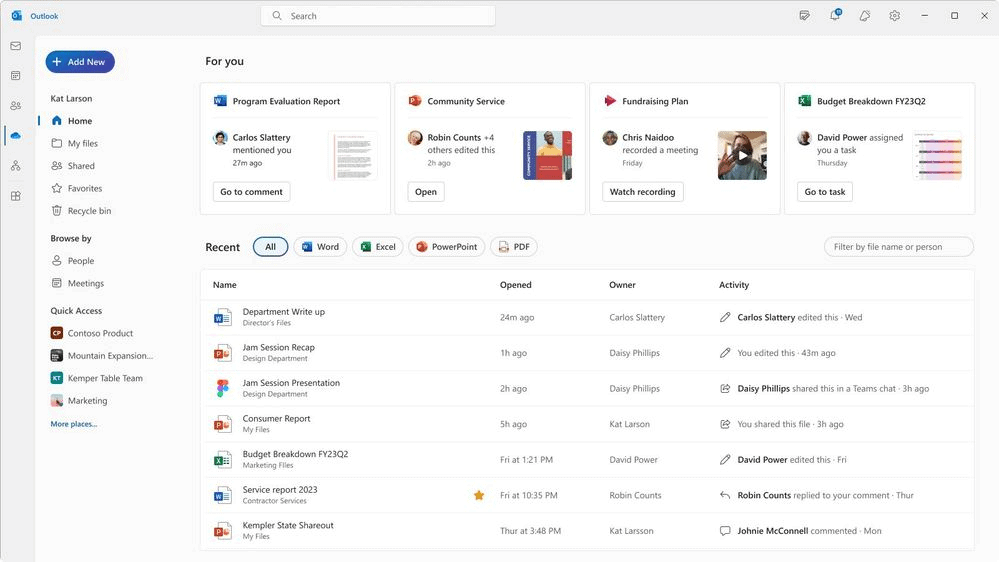
Task: Click Go to comment button
Action: pyautogui.click(x=251, y=192)
